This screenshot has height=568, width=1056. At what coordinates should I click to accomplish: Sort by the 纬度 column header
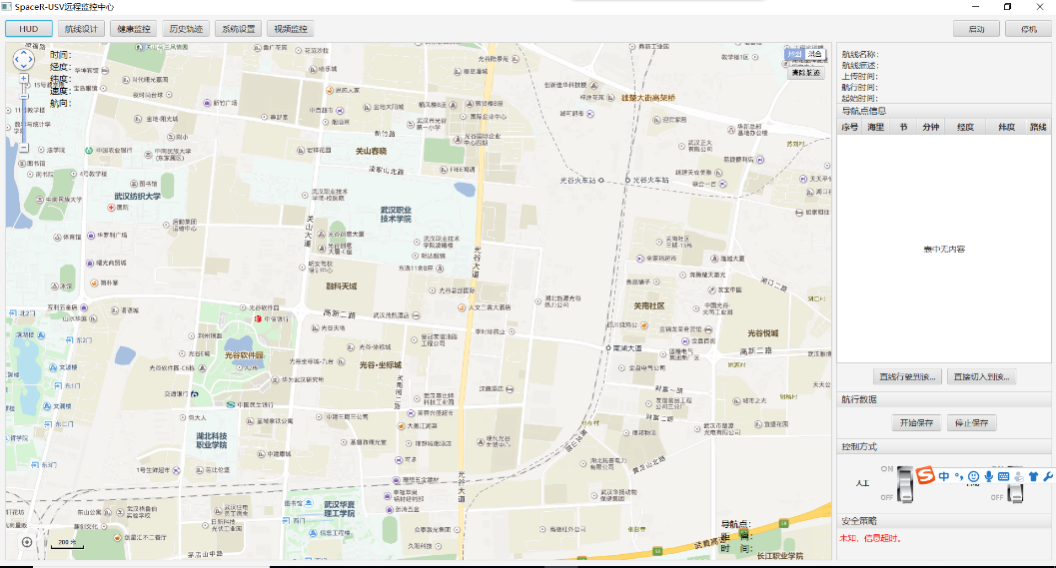point(1006,127)
